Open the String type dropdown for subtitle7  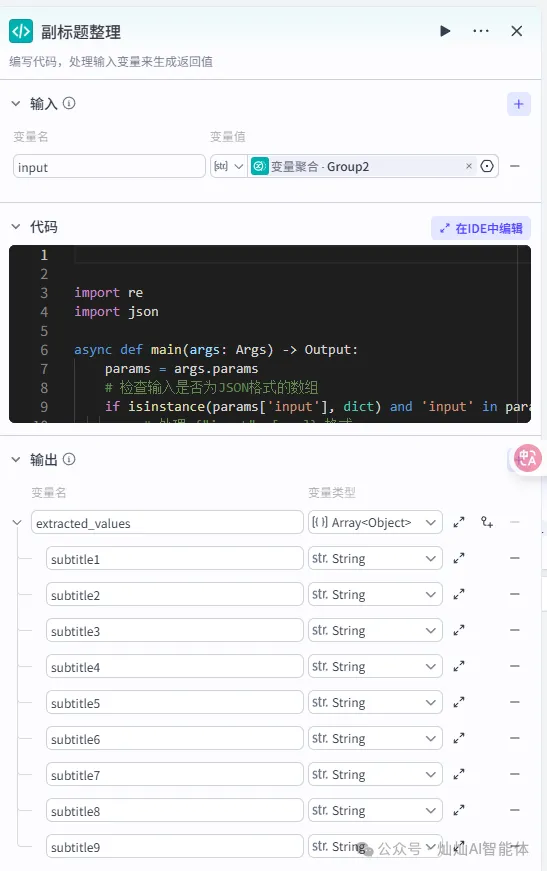[375, 775]
